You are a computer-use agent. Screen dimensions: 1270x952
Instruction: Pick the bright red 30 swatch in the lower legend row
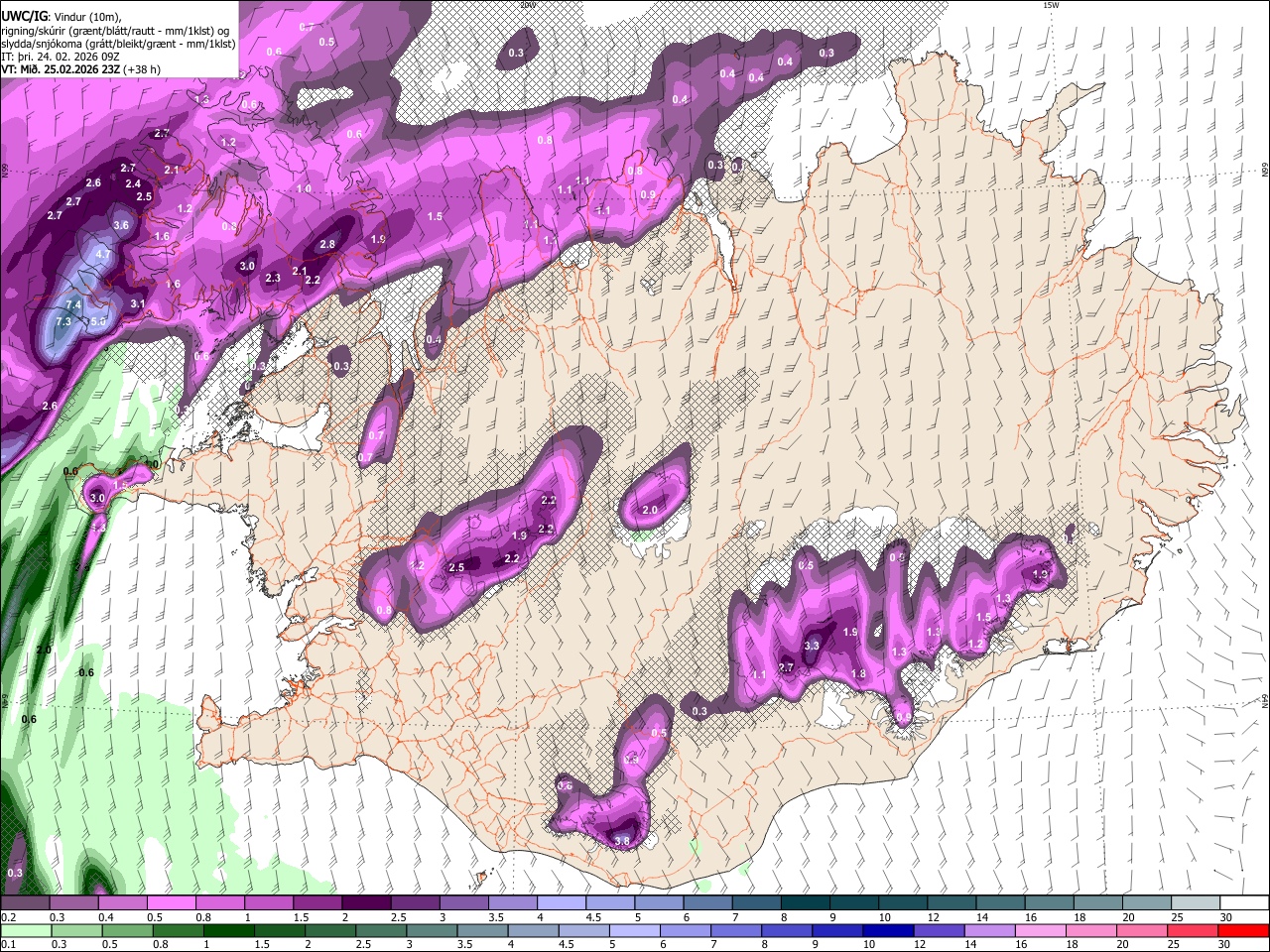coord(1243,930)
